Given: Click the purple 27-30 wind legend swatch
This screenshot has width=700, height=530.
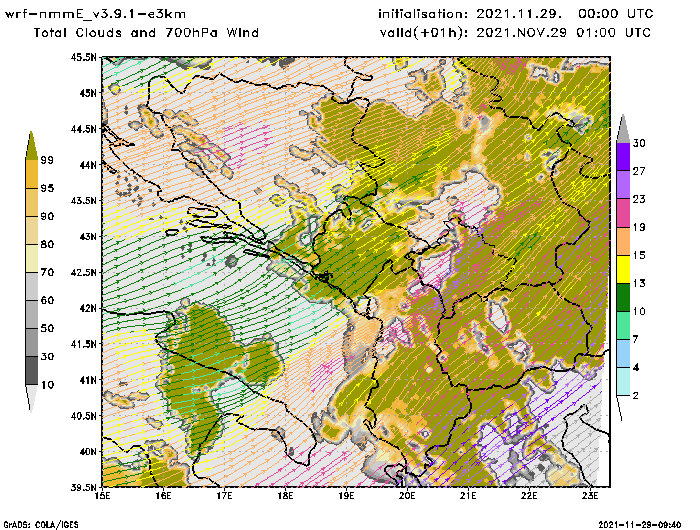Looking at the screenshot, I should click(623, 157).
